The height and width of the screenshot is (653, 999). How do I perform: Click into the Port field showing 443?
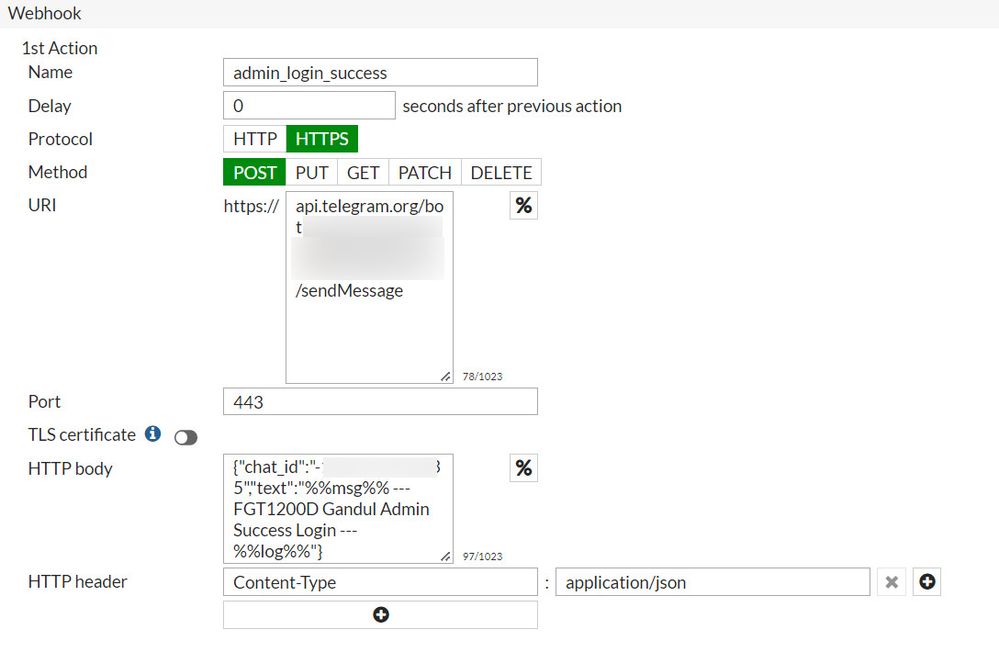pos(380,401)
